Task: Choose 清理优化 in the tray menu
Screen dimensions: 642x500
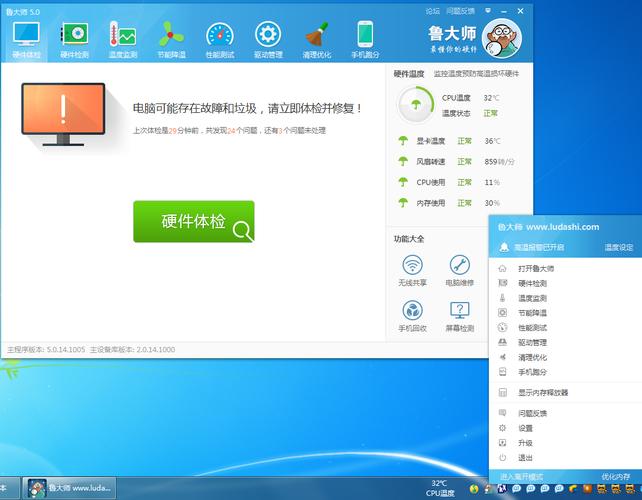Action: [x=565, y=357]
